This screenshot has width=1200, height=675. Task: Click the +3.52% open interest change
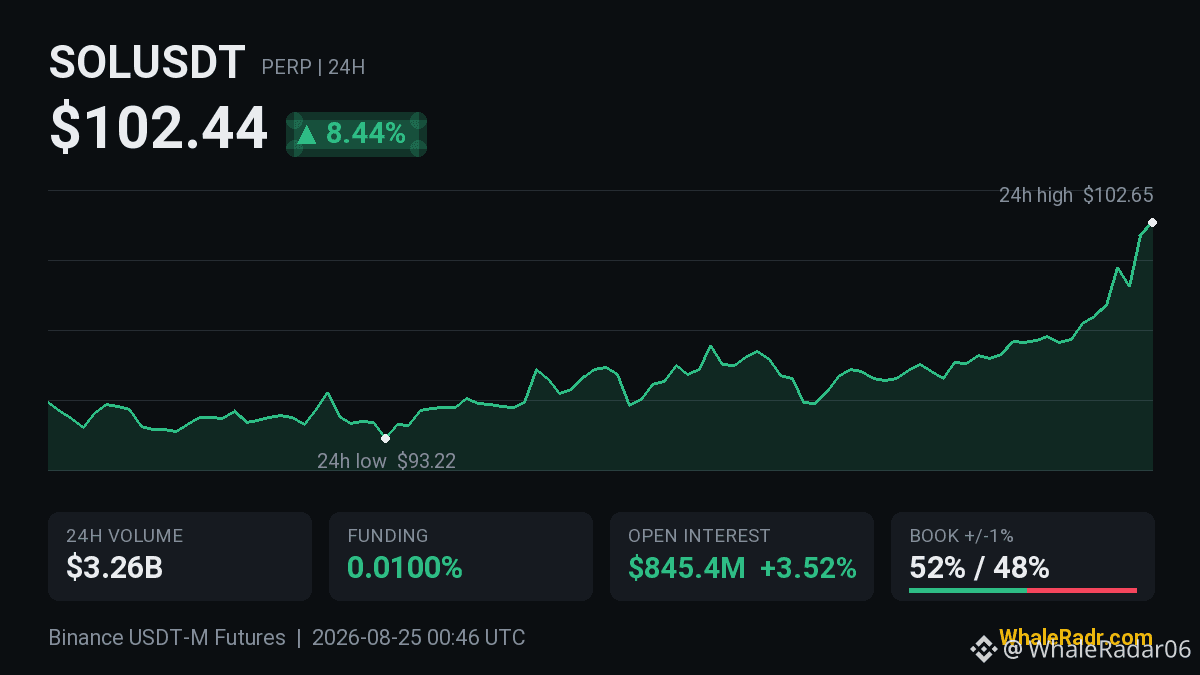tap(808, 568)
